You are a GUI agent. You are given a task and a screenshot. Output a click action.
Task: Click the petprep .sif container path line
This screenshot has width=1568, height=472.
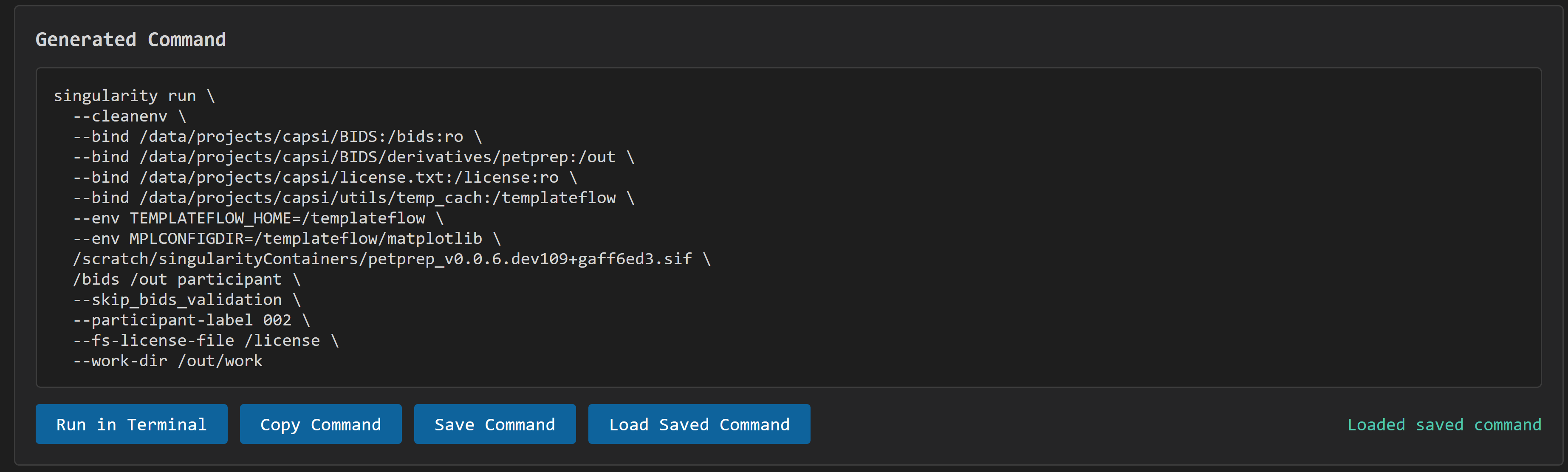coord(392,259)
